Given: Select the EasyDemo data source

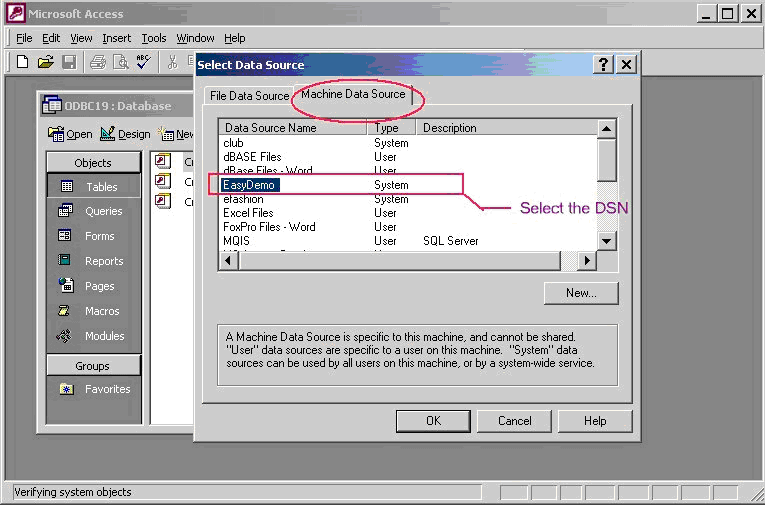Looking at the screenshot, I should [408, 185].
